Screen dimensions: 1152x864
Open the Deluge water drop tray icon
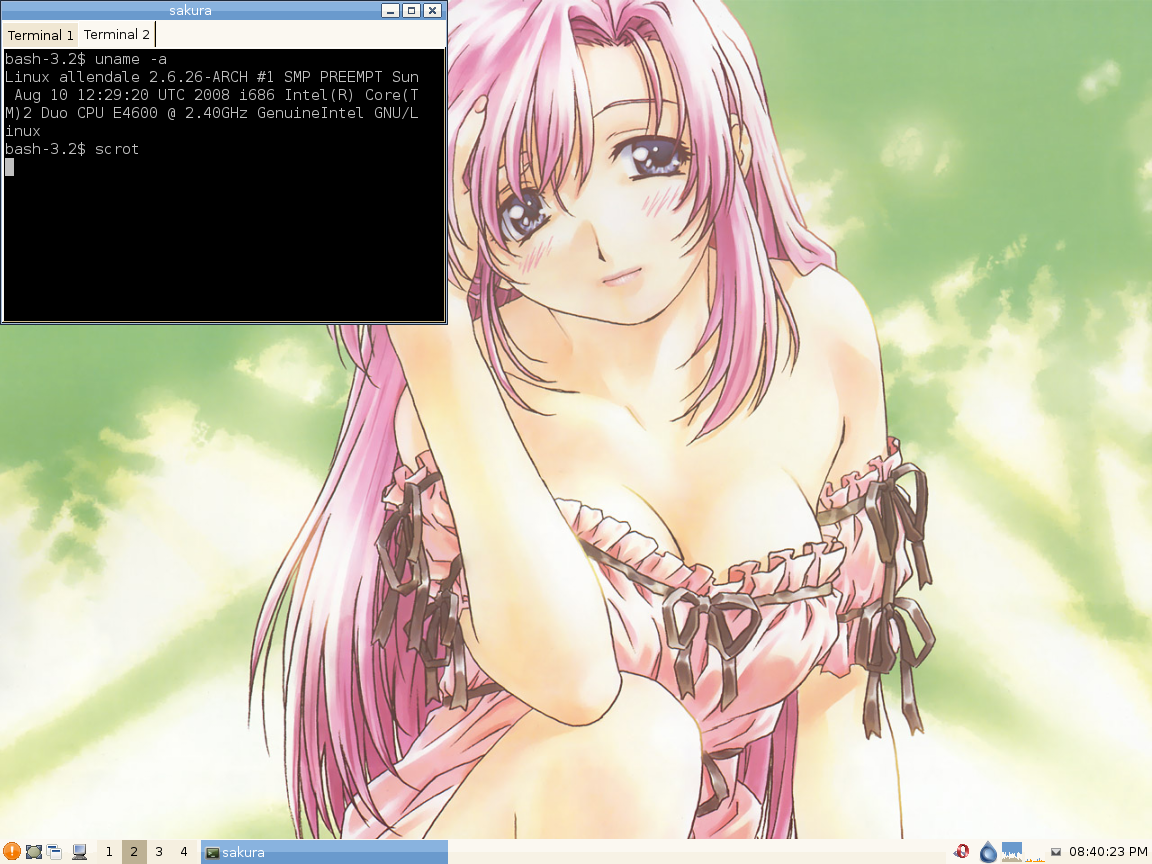988,852
